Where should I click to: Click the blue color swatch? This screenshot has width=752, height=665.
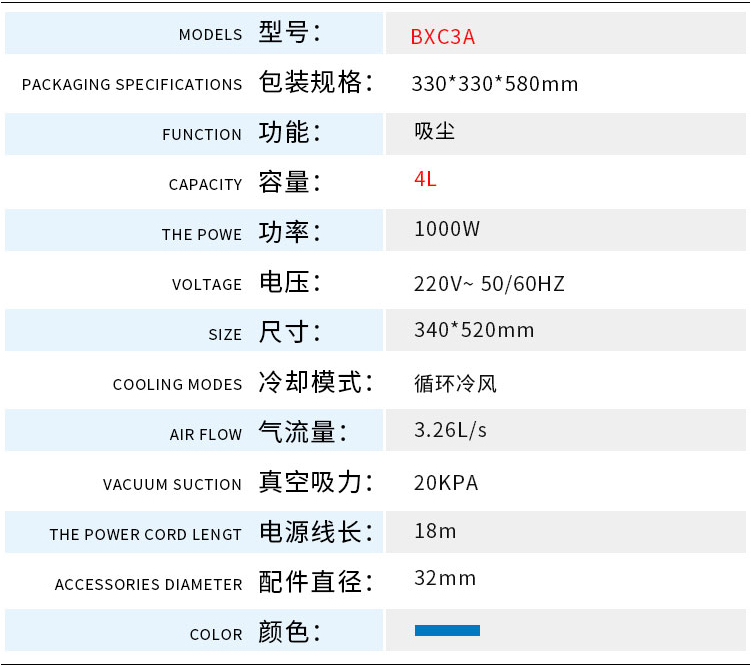pyautogui.click(x=447, y=630)
